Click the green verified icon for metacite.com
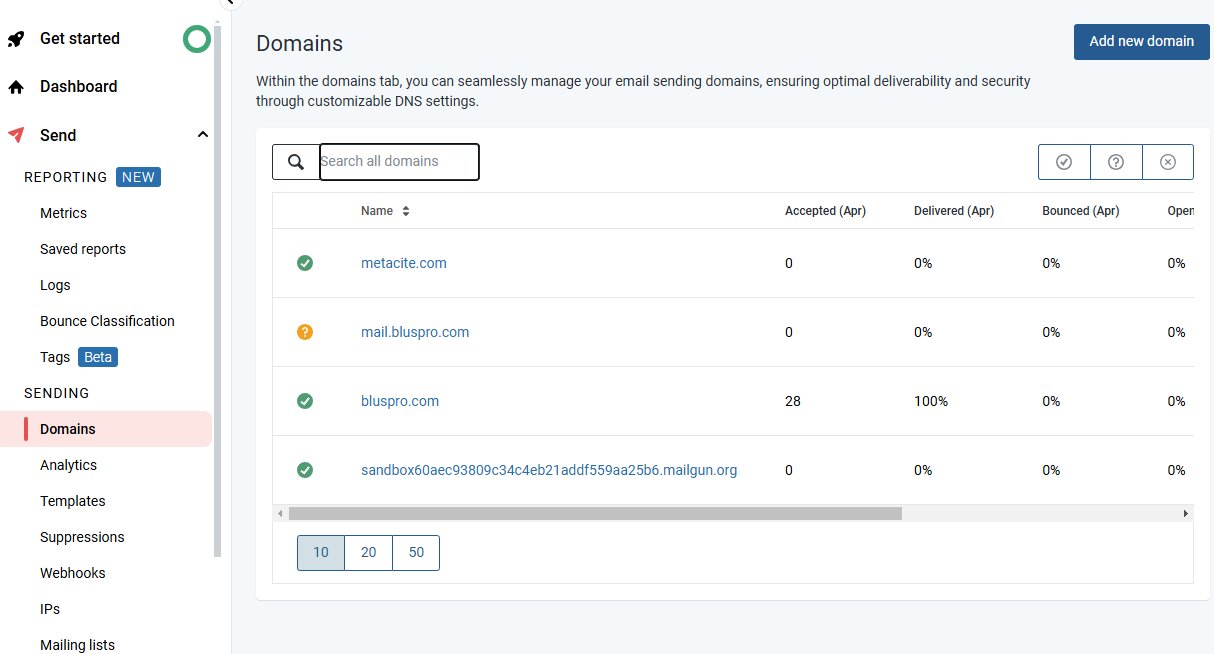The image size is (1214, 654). point(305,263)
